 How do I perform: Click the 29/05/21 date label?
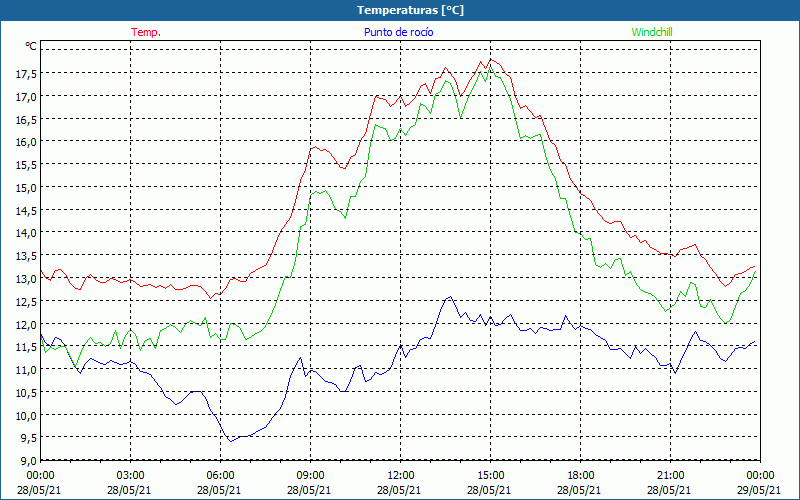coord(759,490)
